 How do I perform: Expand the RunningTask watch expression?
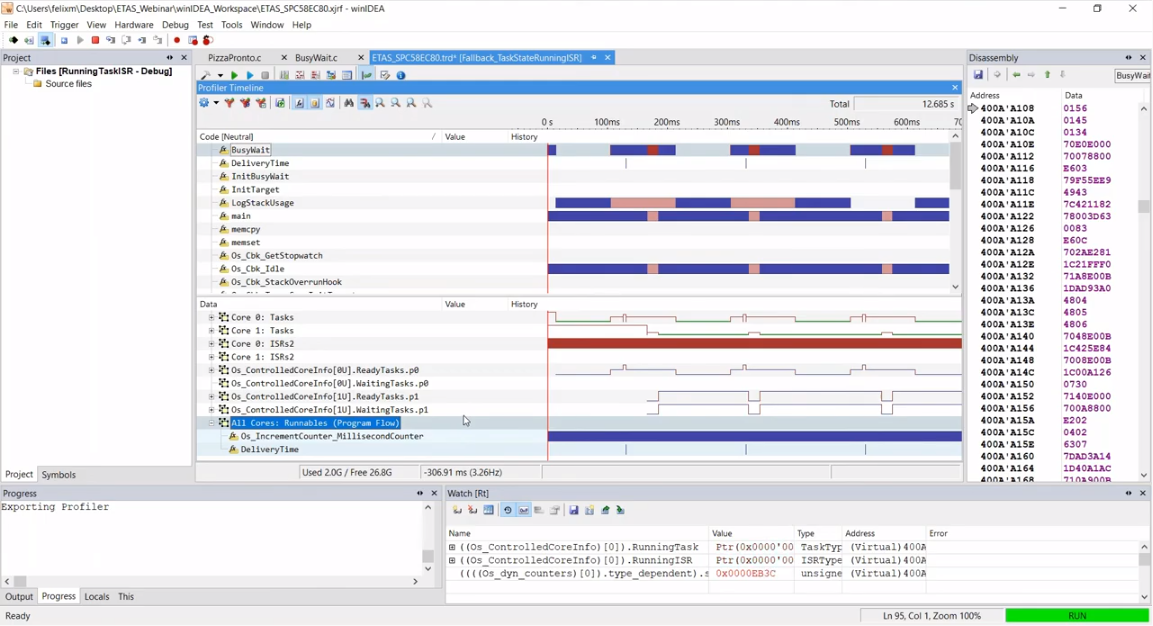[x=452, y=548]
